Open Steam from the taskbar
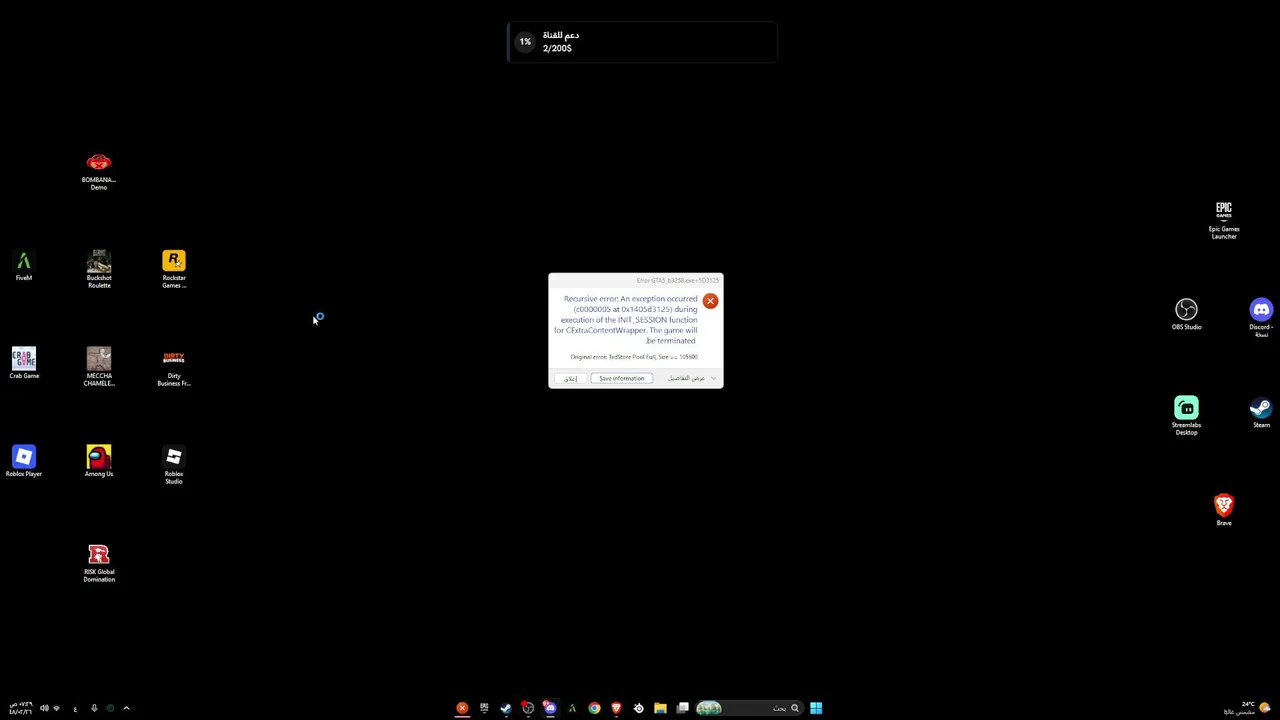Image resolution: width=1280 pixels, height=720 pixels. pyautogui.click(x=506, y=708)
